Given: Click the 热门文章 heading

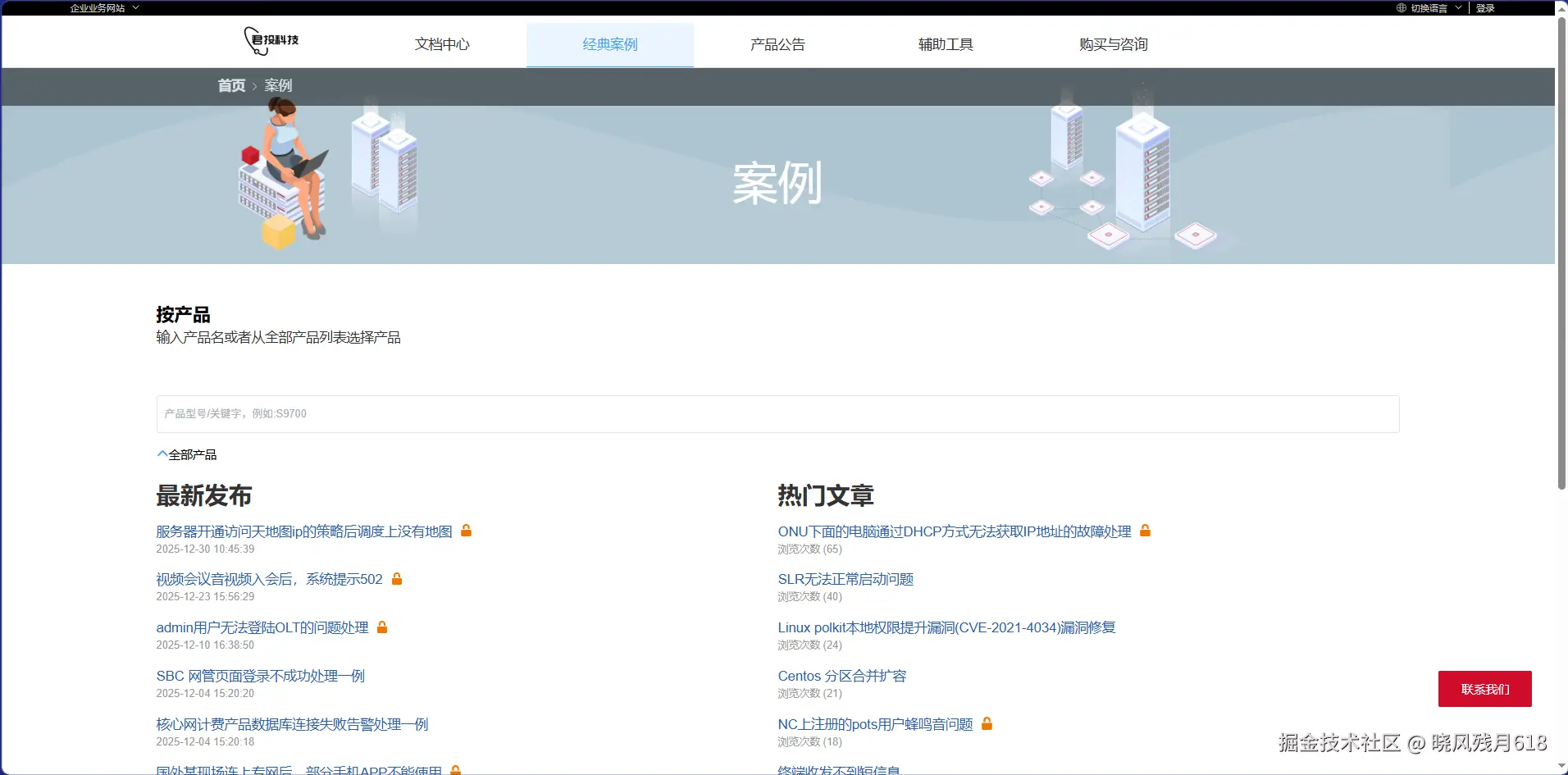Looking at the screenshot, I should pos(826,495).
